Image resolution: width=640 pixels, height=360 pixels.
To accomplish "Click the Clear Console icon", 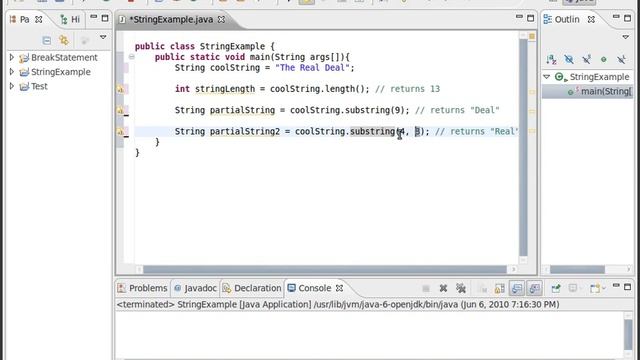I will (x=483, y=289).
